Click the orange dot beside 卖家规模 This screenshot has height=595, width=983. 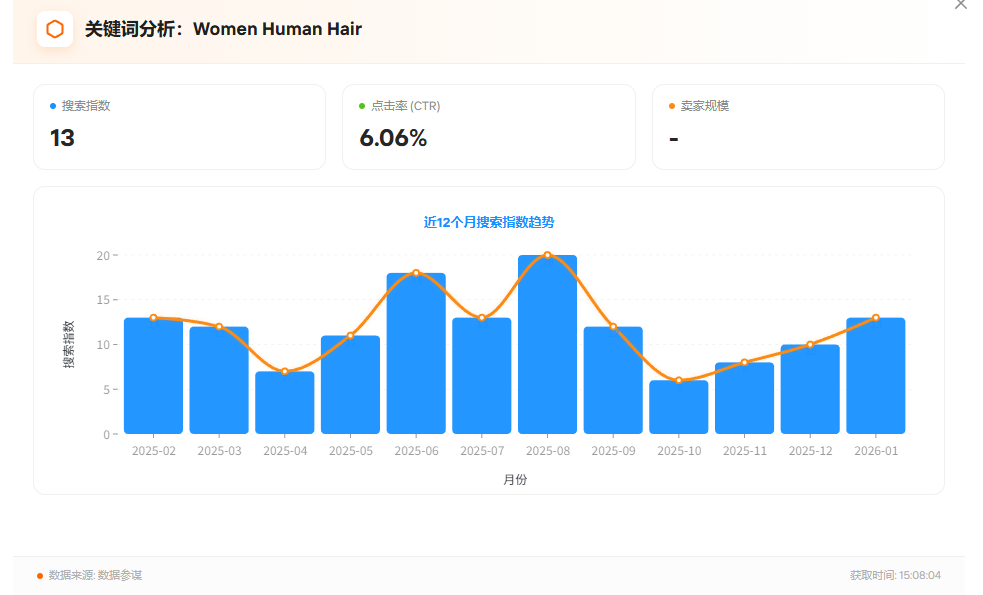(x=672, y=106)
